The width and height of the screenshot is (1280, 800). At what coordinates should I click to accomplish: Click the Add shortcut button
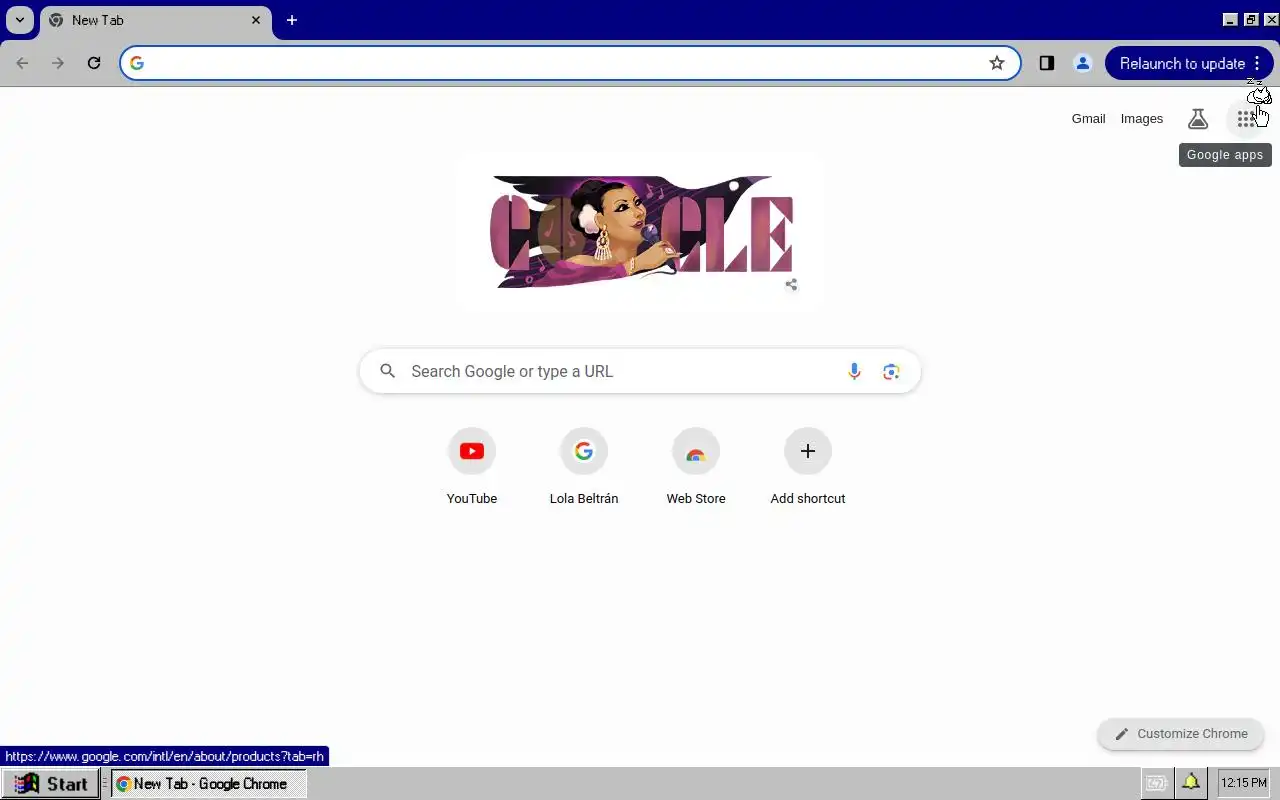pyautogui.click(x=808, y=468)
